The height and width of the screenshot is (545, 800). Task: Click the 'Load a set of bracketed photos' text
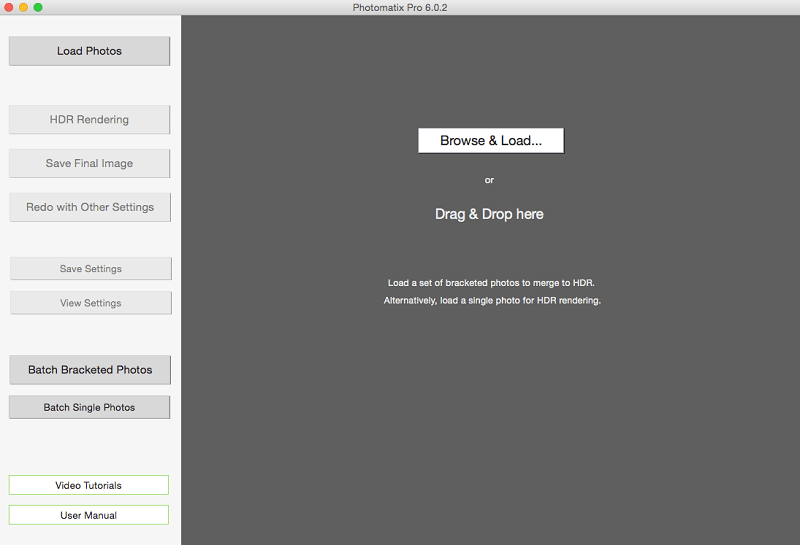click(x=491, y=283)
